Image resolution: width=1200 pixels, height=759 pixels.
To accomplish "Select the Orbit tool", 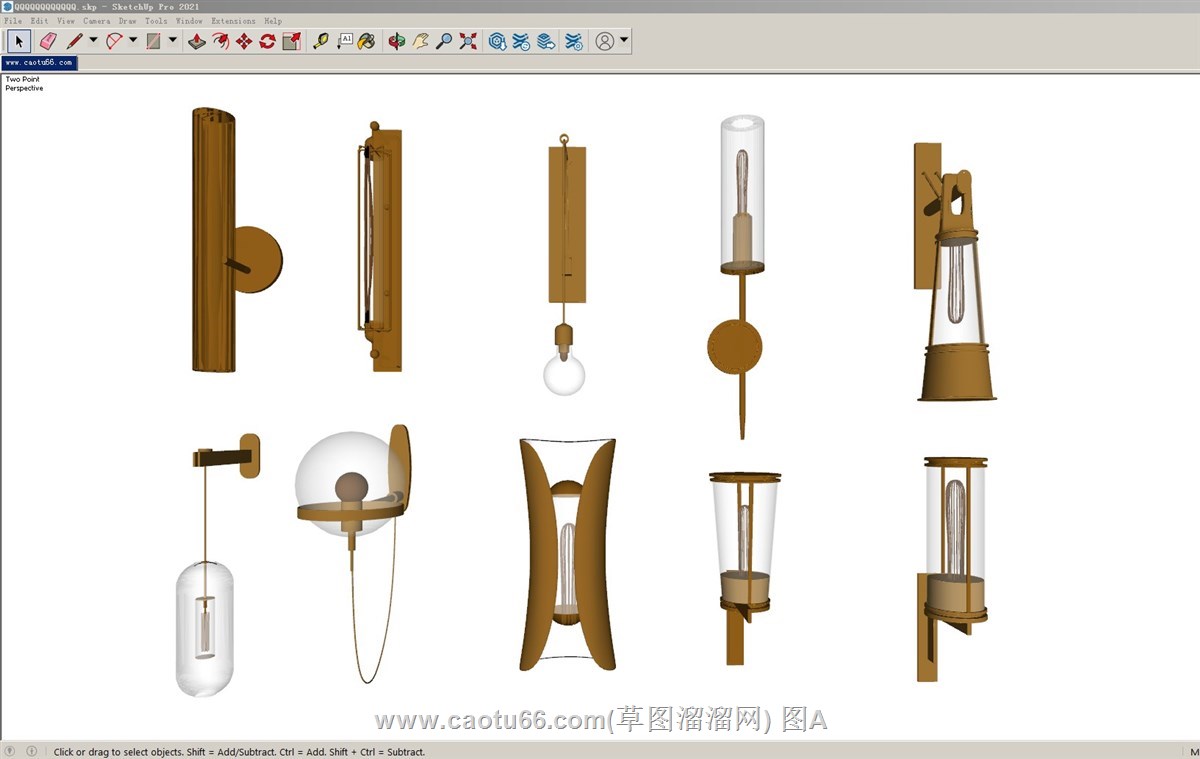I will click(x=397, y=41).
